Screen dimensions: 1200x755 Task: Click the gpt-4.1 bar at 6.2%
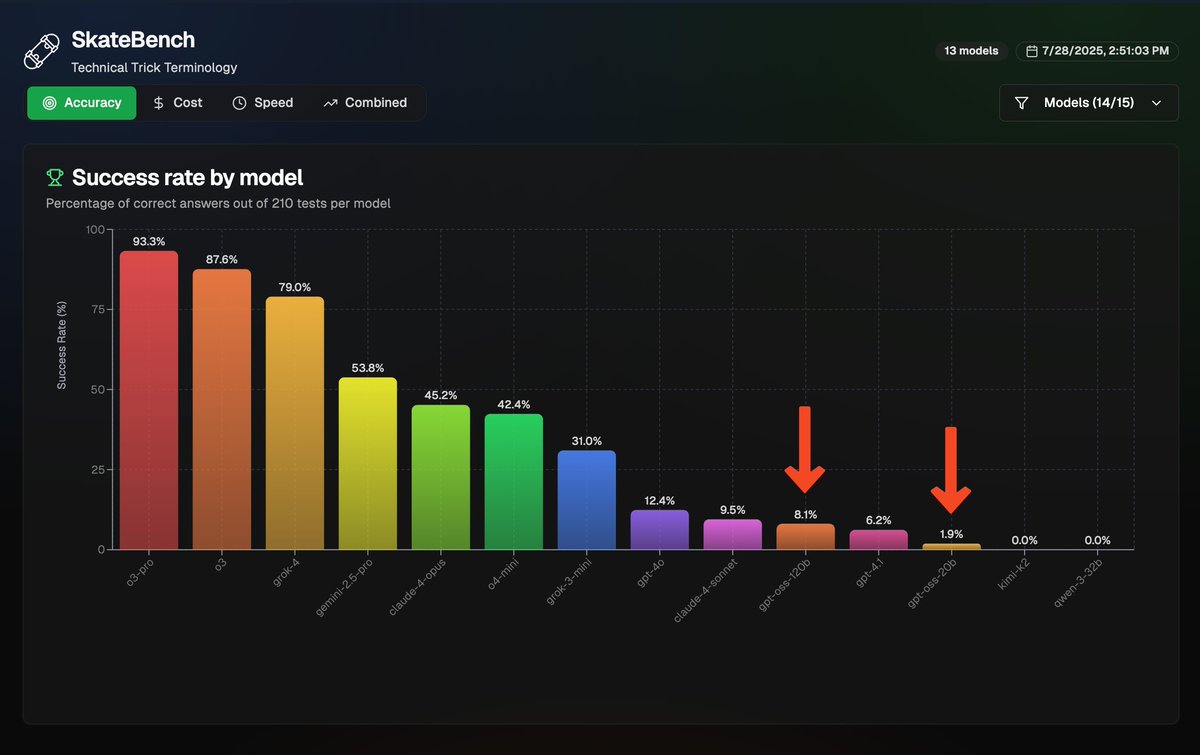click(878, 539)
